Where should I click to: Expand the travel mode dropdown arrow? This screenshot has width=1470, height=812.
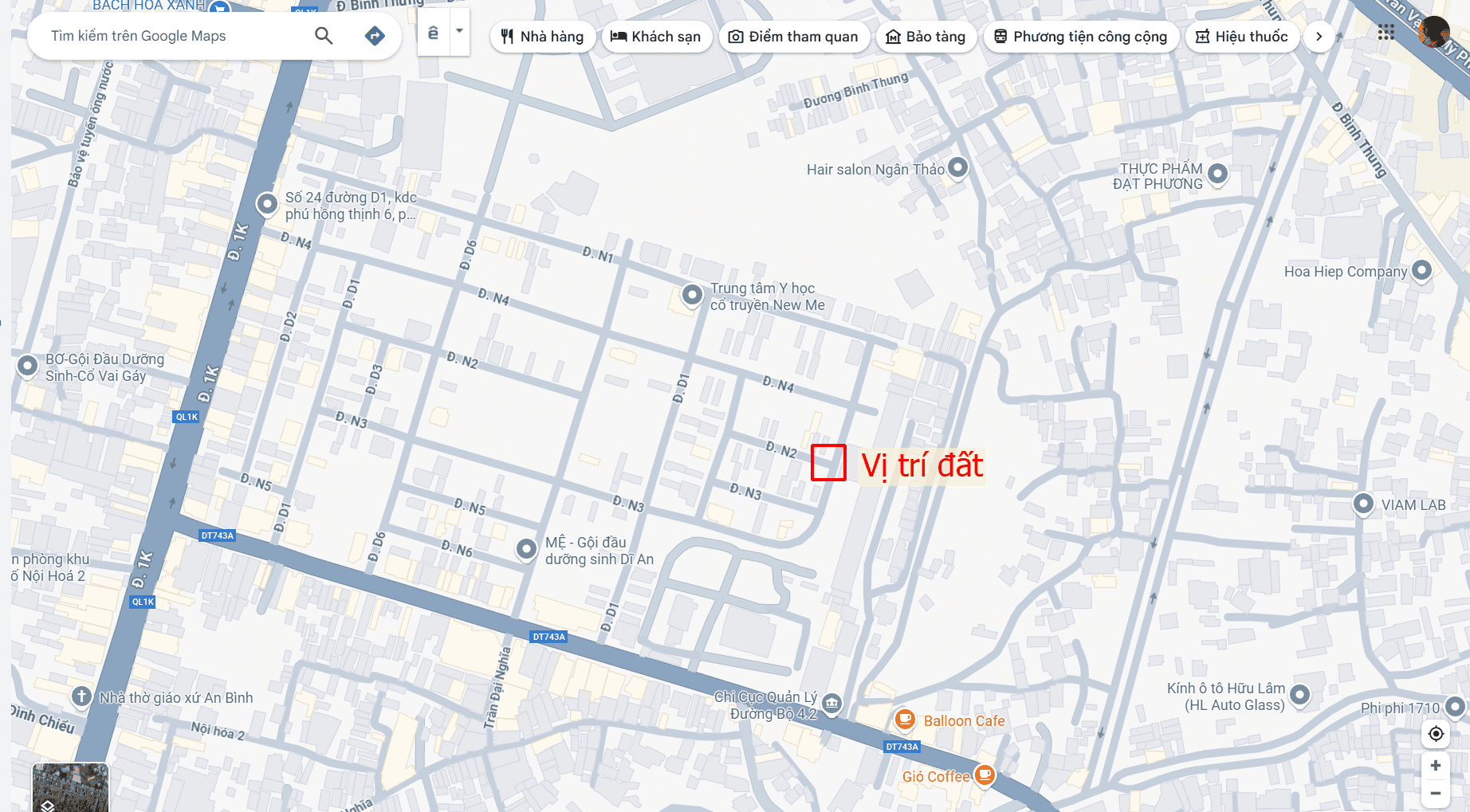(459, 32)
